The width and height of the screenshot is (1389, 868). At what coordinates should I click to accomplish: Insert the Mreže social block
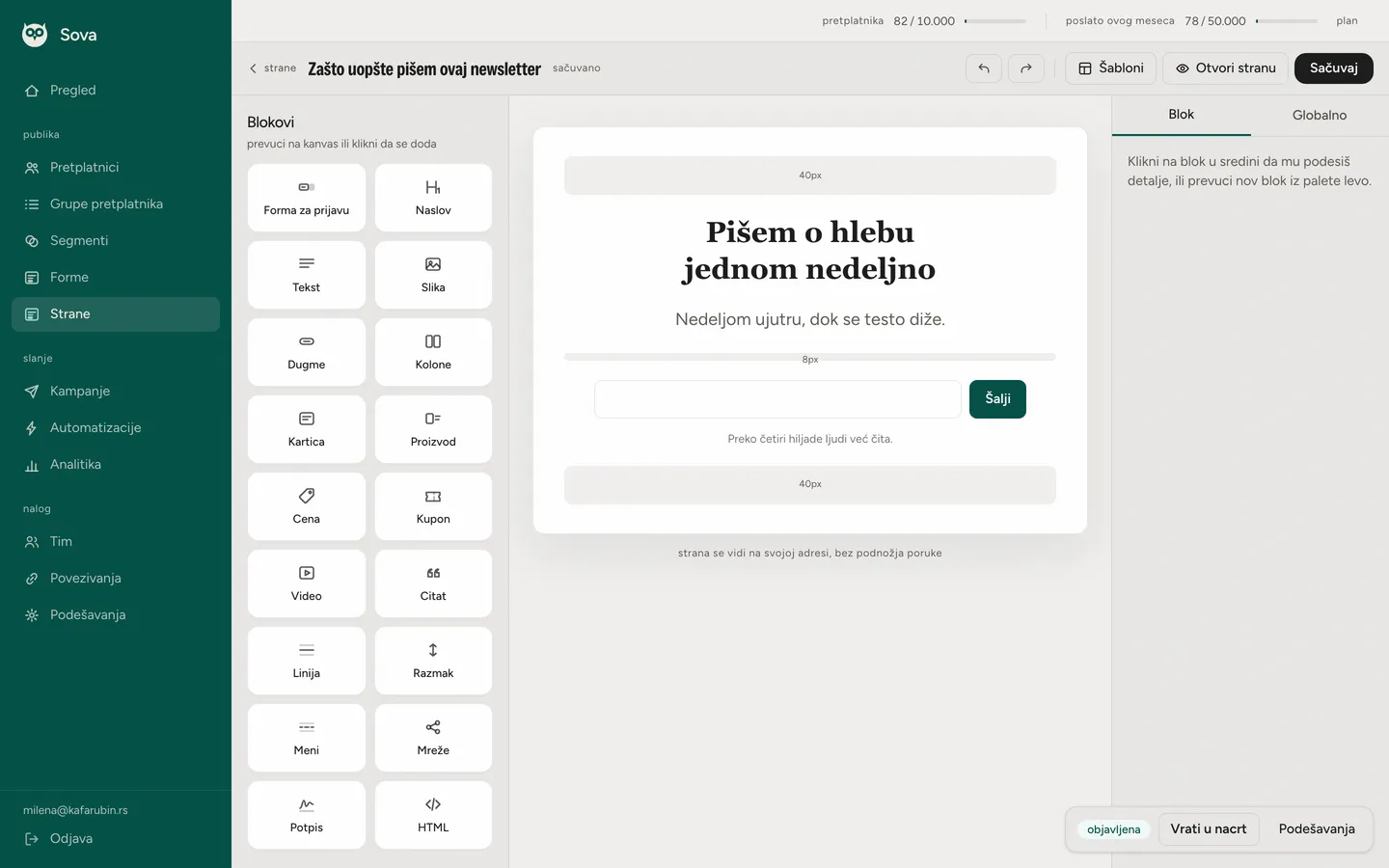[x=433, y=738]
